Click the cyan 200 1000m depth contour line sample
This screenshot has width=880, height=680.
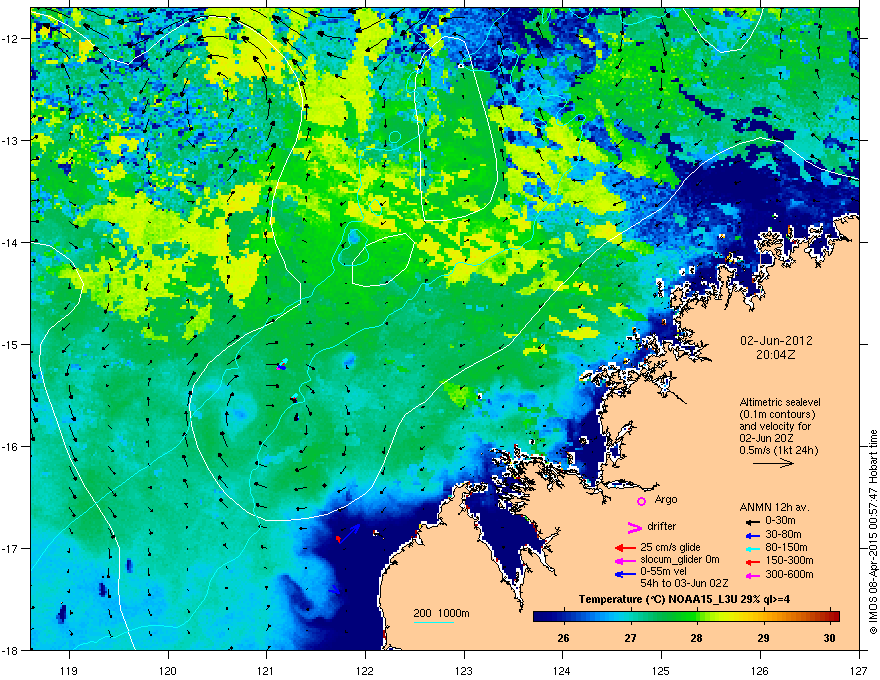click(433, 622)
